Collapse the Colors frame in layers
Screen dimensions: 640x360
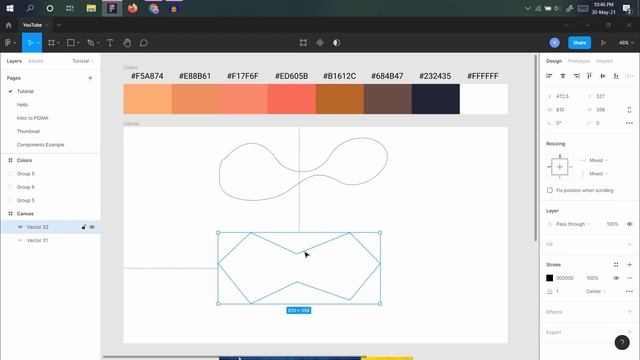pyautogui.click(x=10, y=160)
